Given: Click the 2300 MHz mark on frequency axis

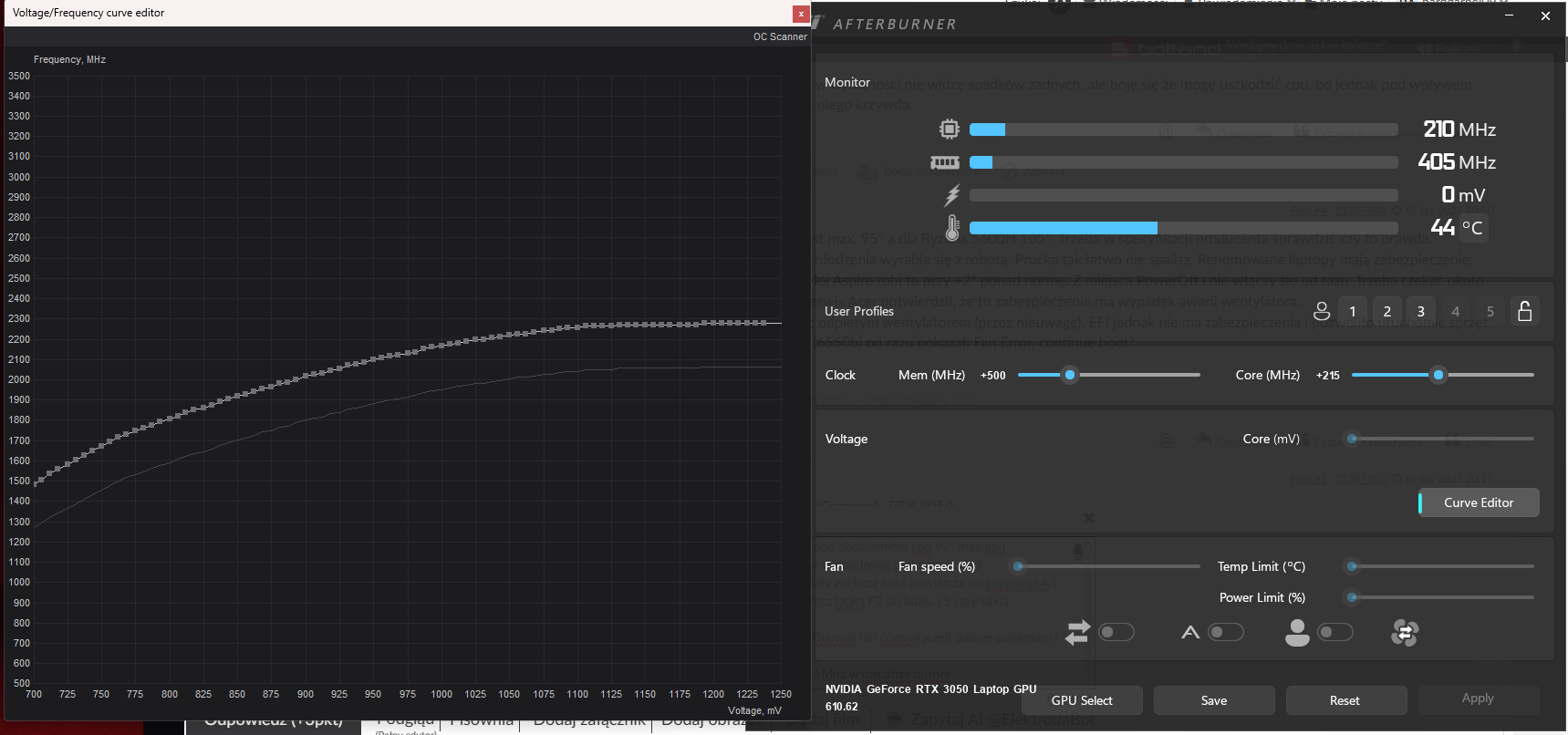Looking at the screenshot, I should pos(19,319).
